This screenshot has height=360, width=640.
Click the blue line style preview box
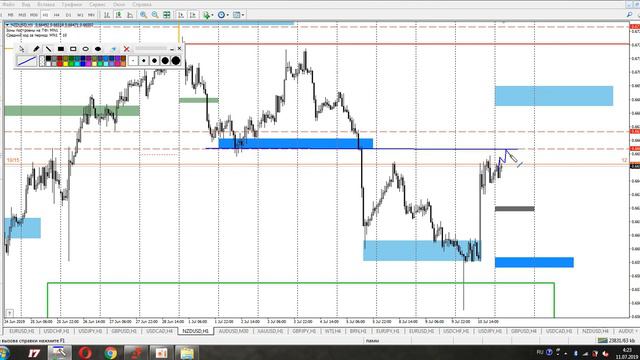27,61
